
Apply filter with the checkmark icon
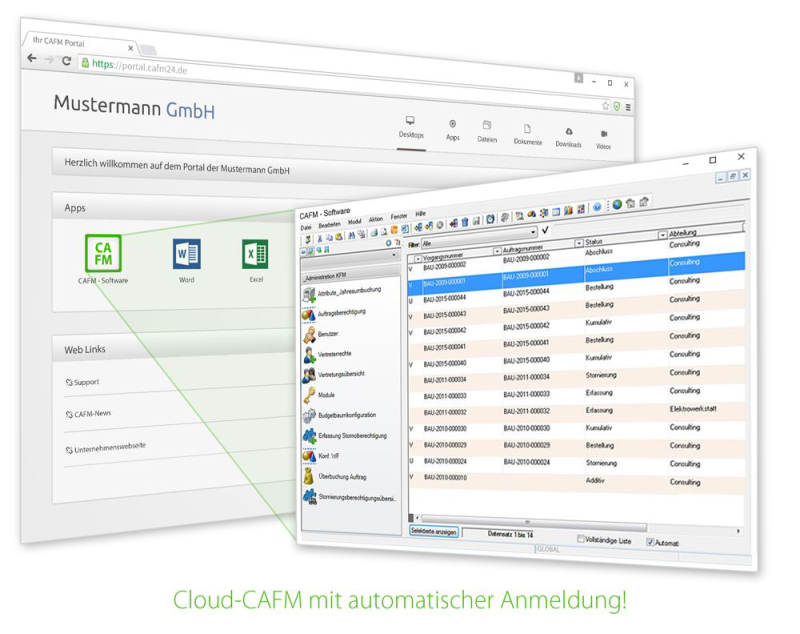tap(545, 230)
